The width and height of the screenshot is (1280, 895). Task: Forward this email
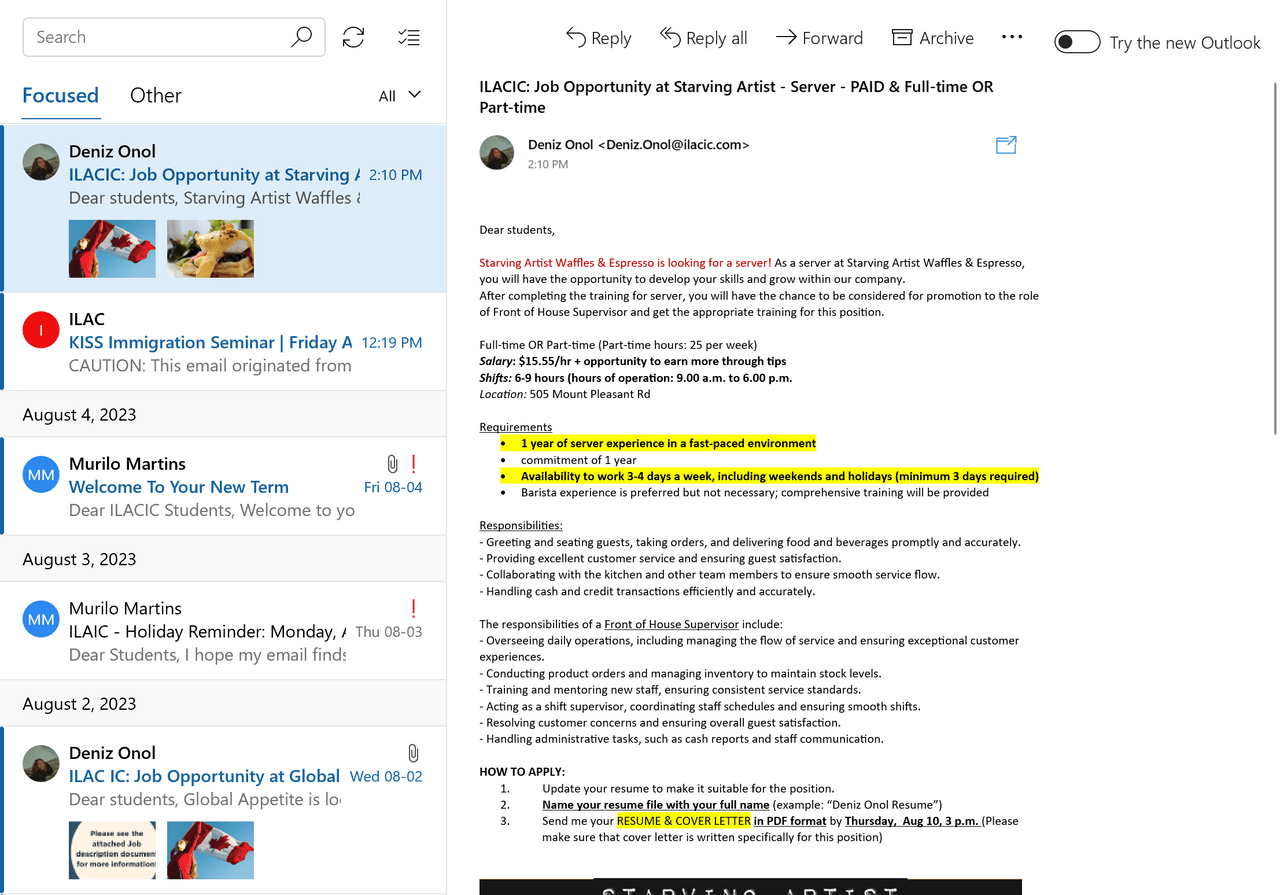pos(819,38)
